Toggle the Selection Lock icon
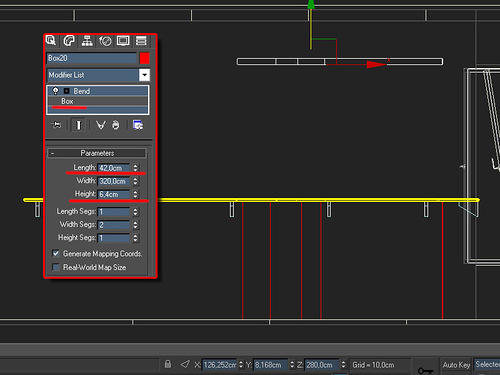 168,364
